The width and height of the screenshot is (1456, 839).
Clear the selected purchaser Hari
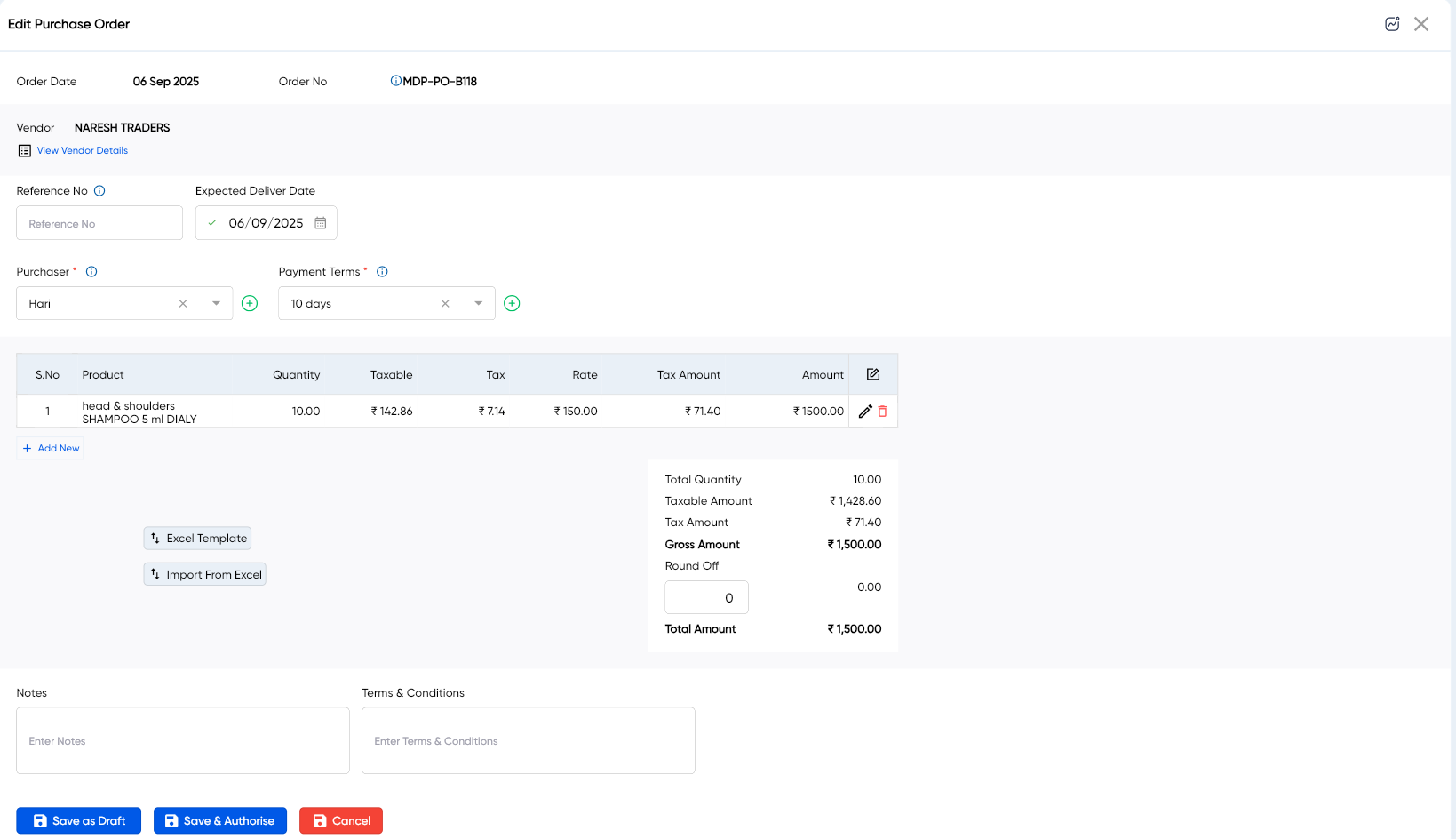[183, 303]
